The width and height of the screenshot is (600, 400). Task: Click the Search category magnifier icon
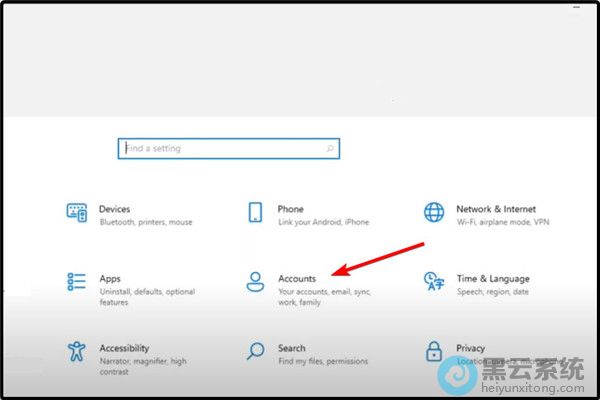(255, 351)
